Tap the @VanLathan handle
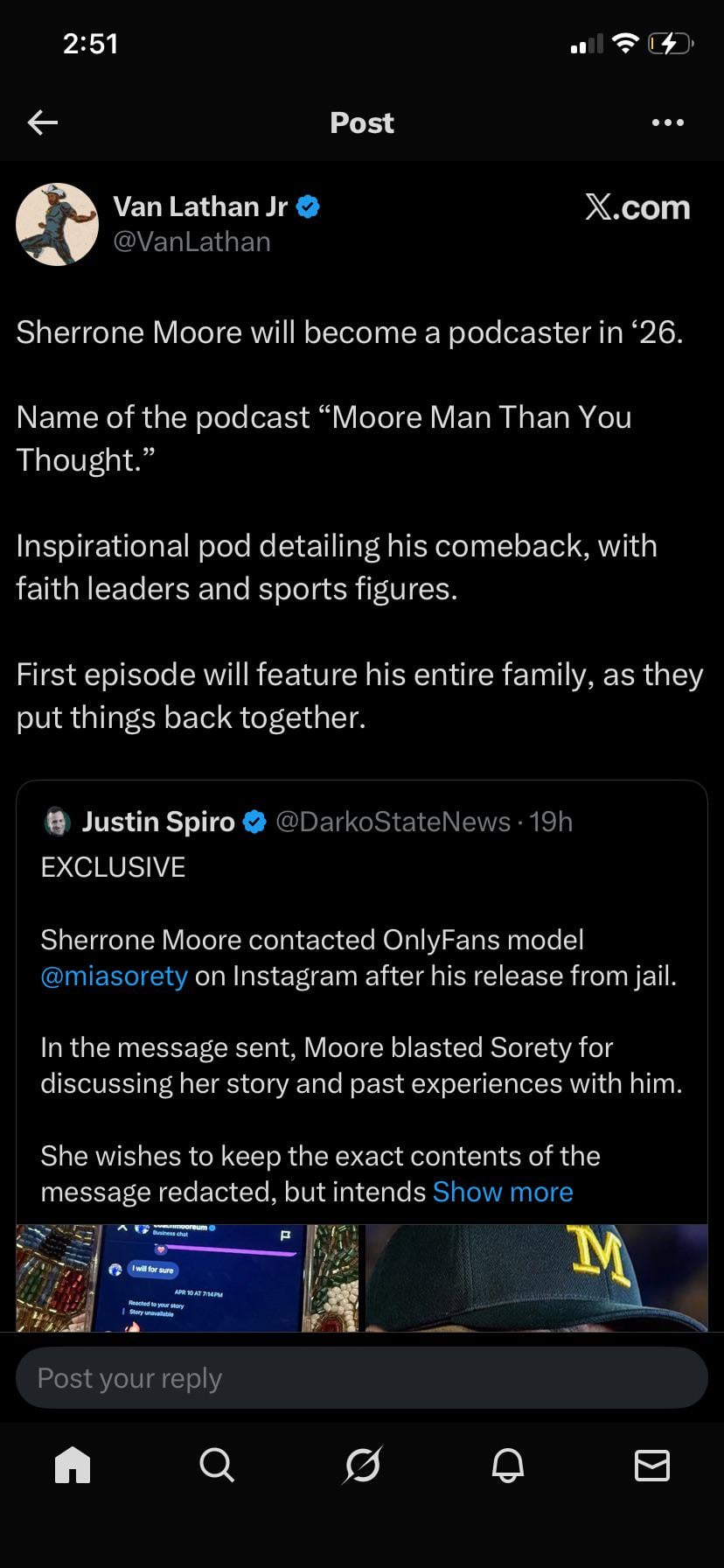Image resolution: width=724 pixels, height=1568 pixels. (191, 241)
